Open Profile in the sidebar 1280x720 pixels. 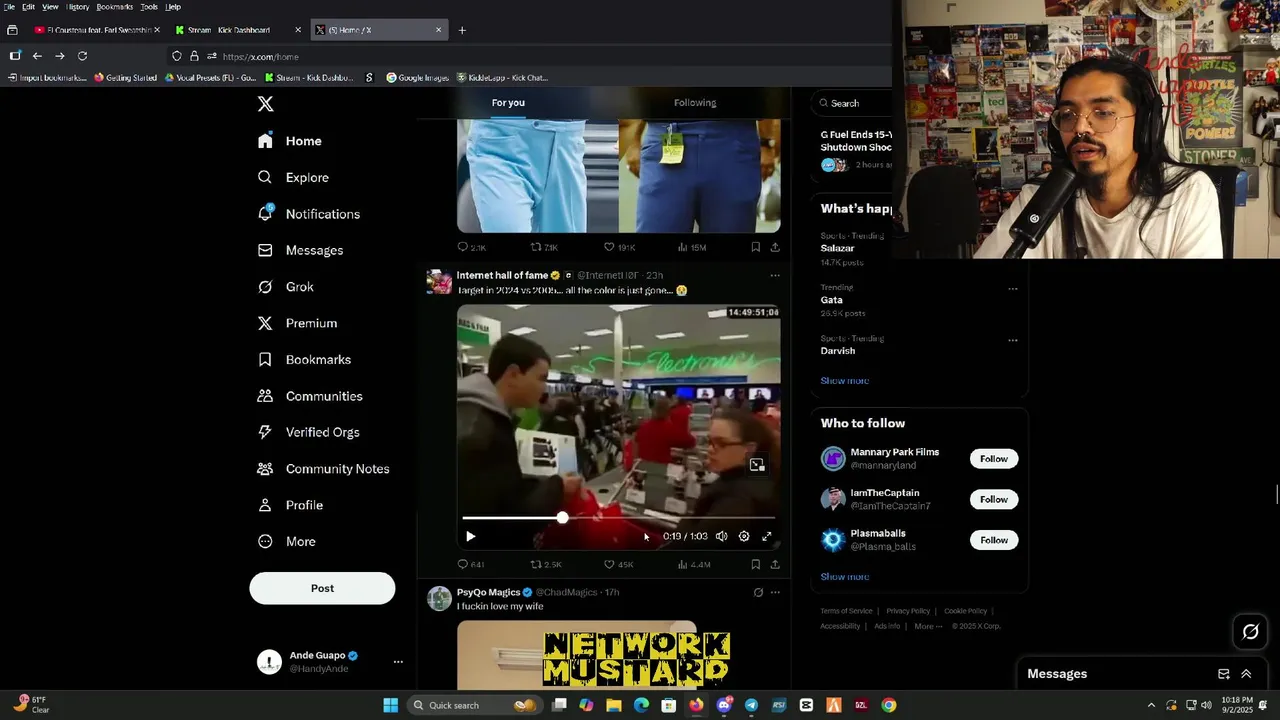[290, 505]
